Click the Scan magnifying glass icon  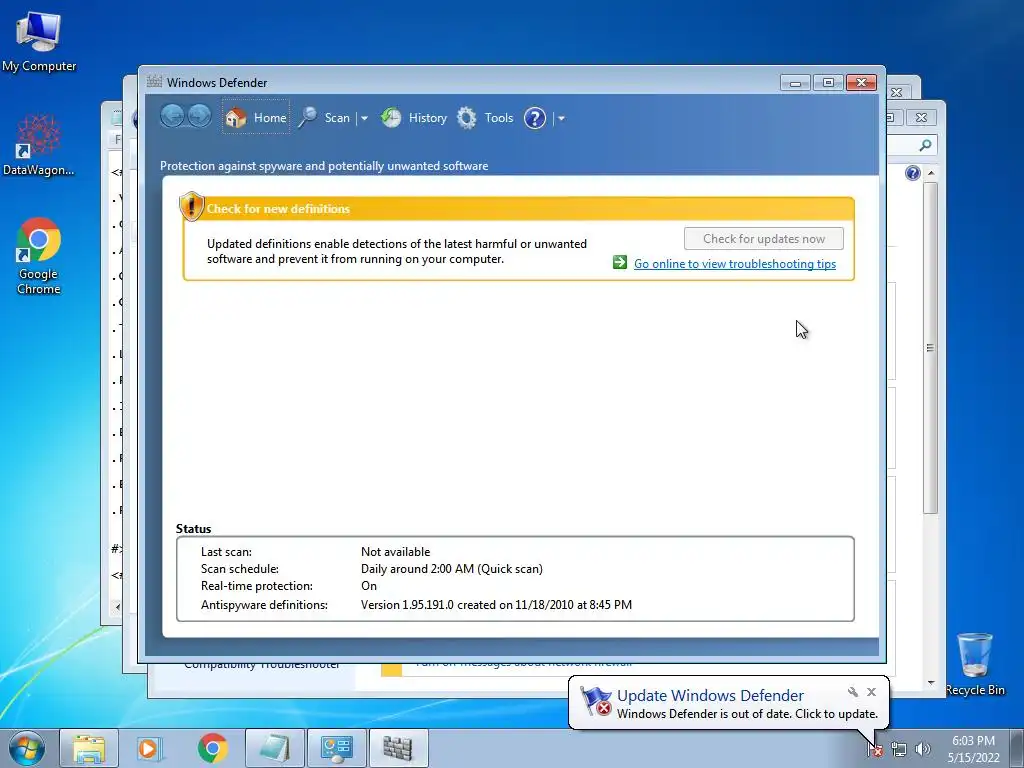click(x=308, y=118)
